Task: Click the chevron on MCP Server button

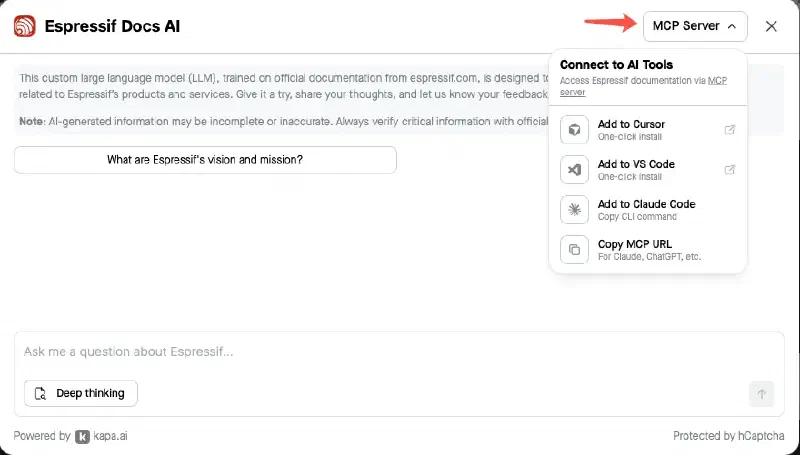Action: [x=732, y=26]
